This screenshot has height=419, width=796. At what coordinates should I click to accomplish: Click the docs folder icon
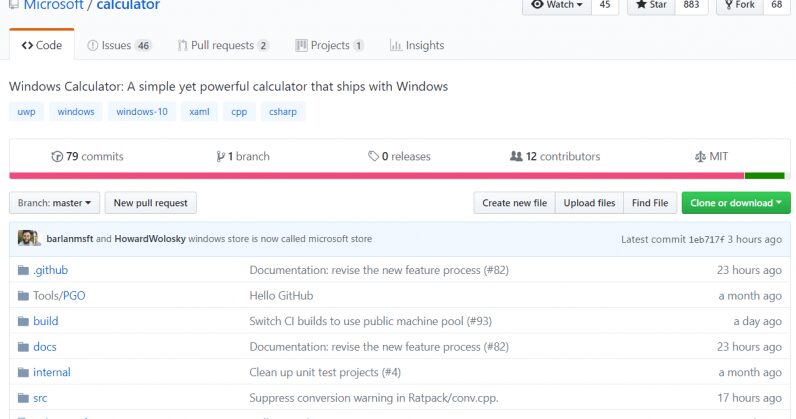pyautogui.click(x=24, y=347)
